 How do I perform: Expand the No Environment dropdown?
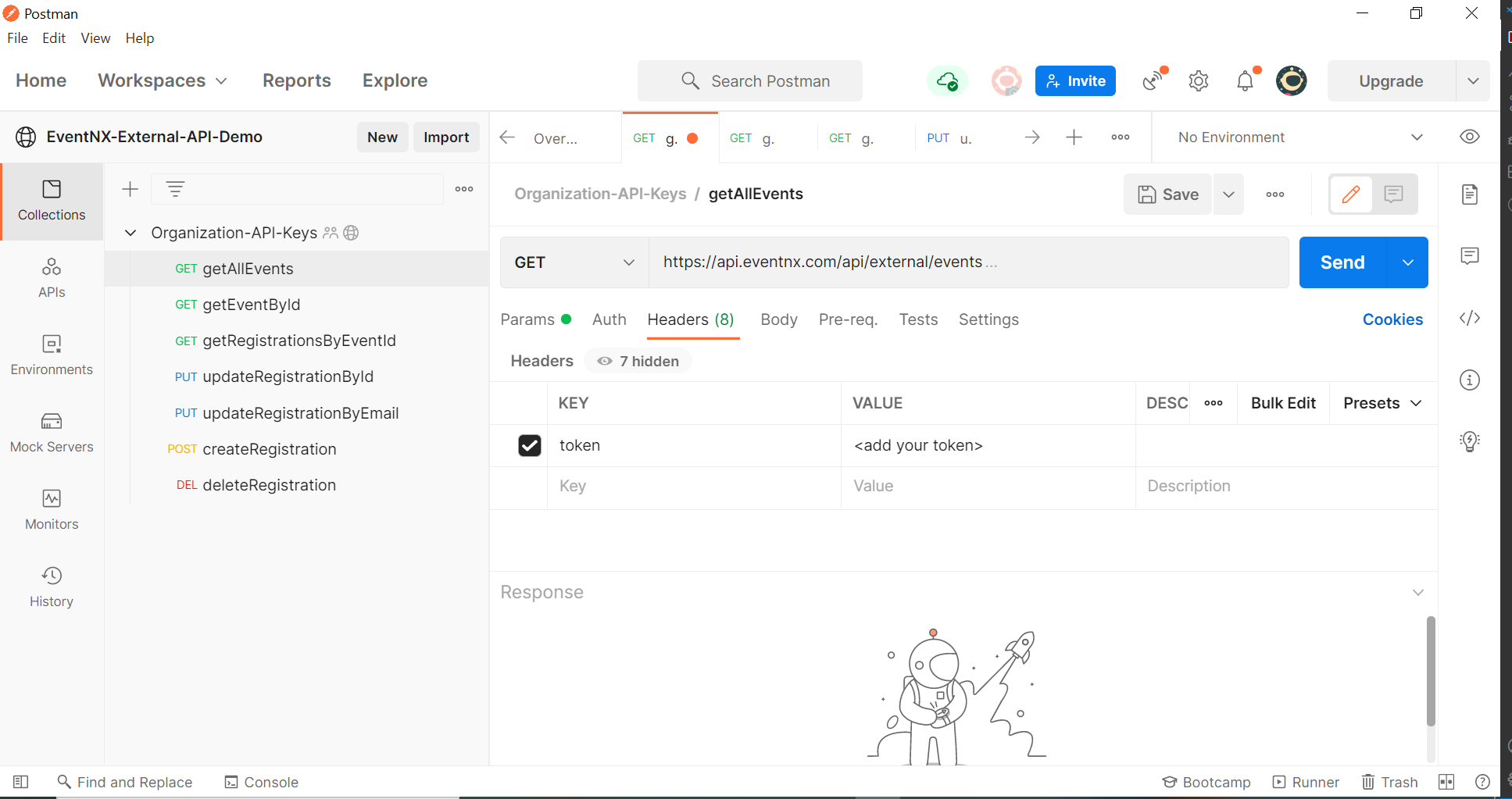pos(1299,137)
